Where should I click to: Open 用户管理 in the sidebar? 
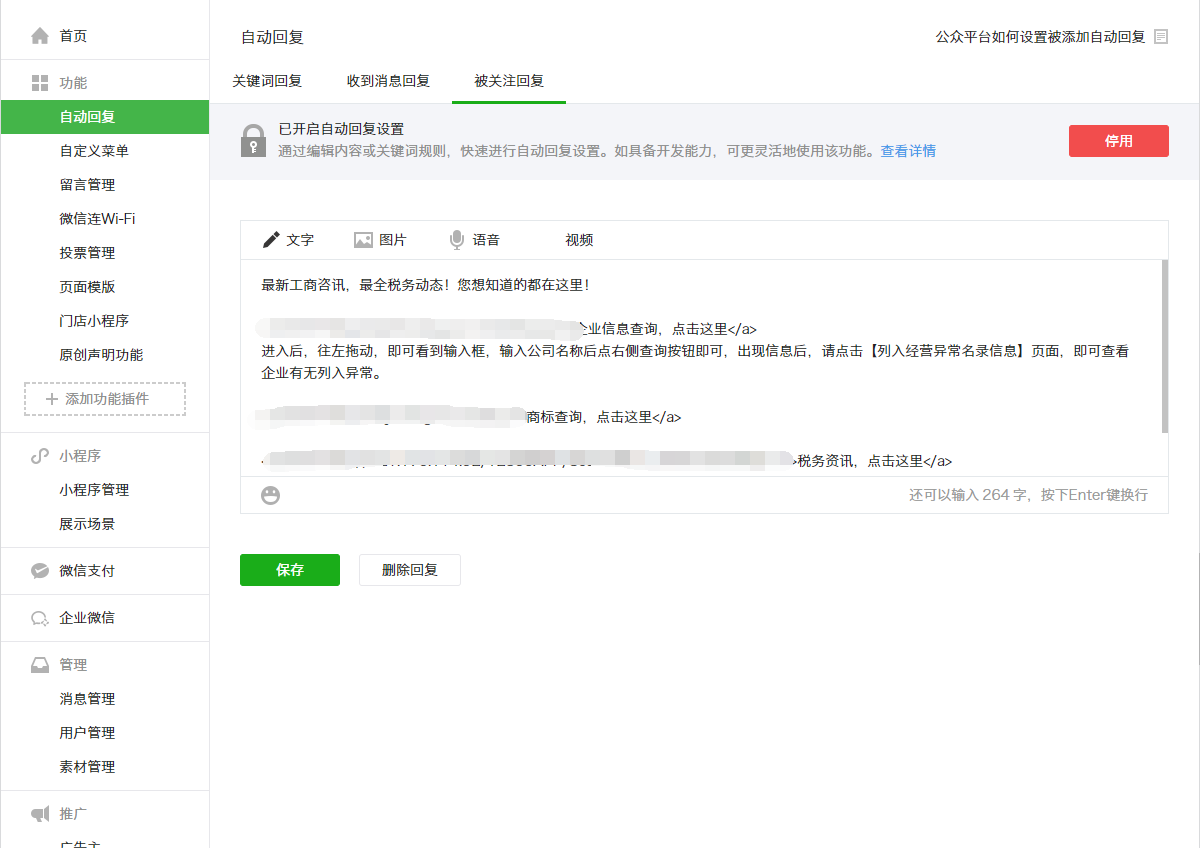(87, 733)
